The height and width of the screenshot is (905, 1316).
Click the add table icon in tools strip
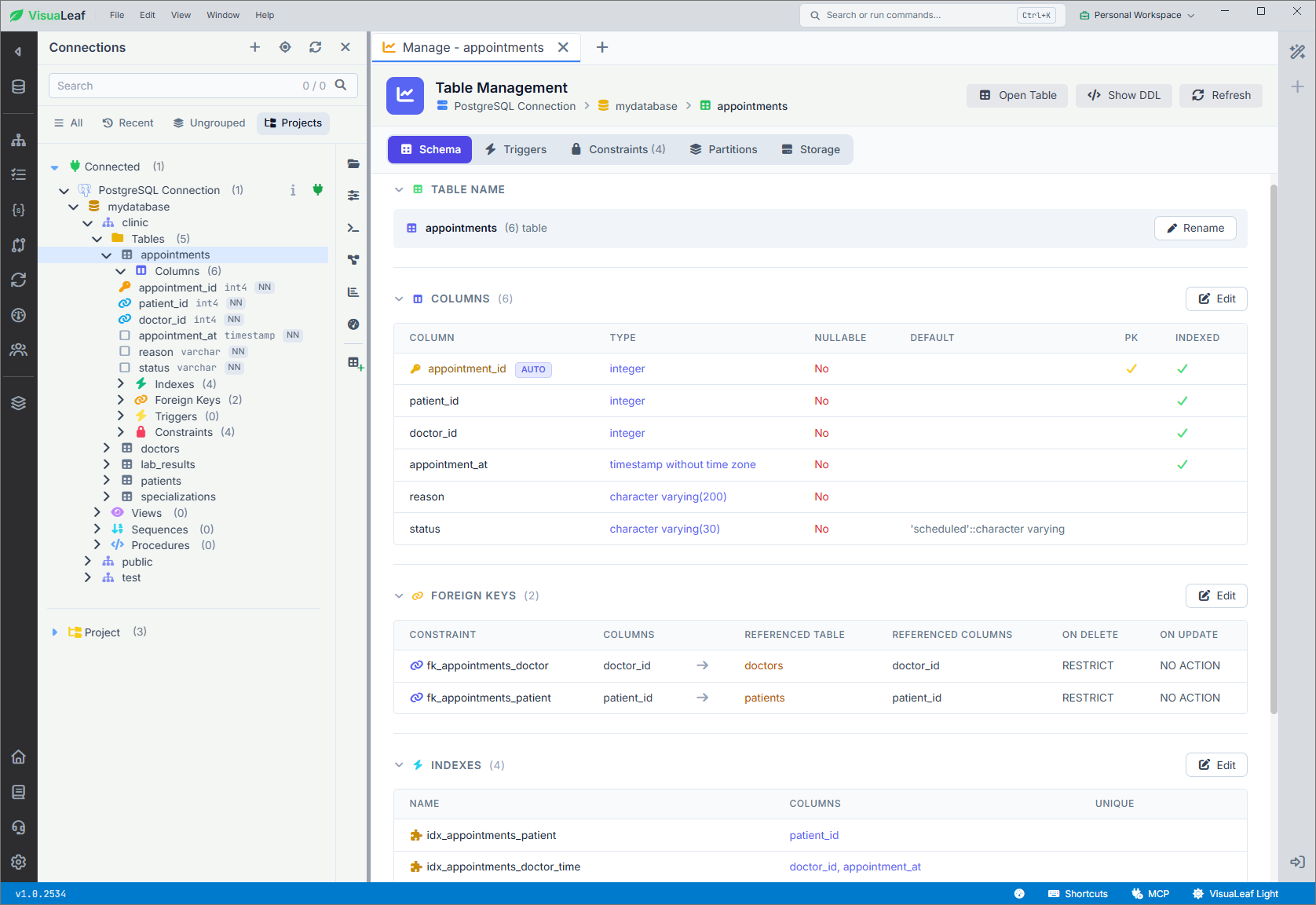(355, 363)
